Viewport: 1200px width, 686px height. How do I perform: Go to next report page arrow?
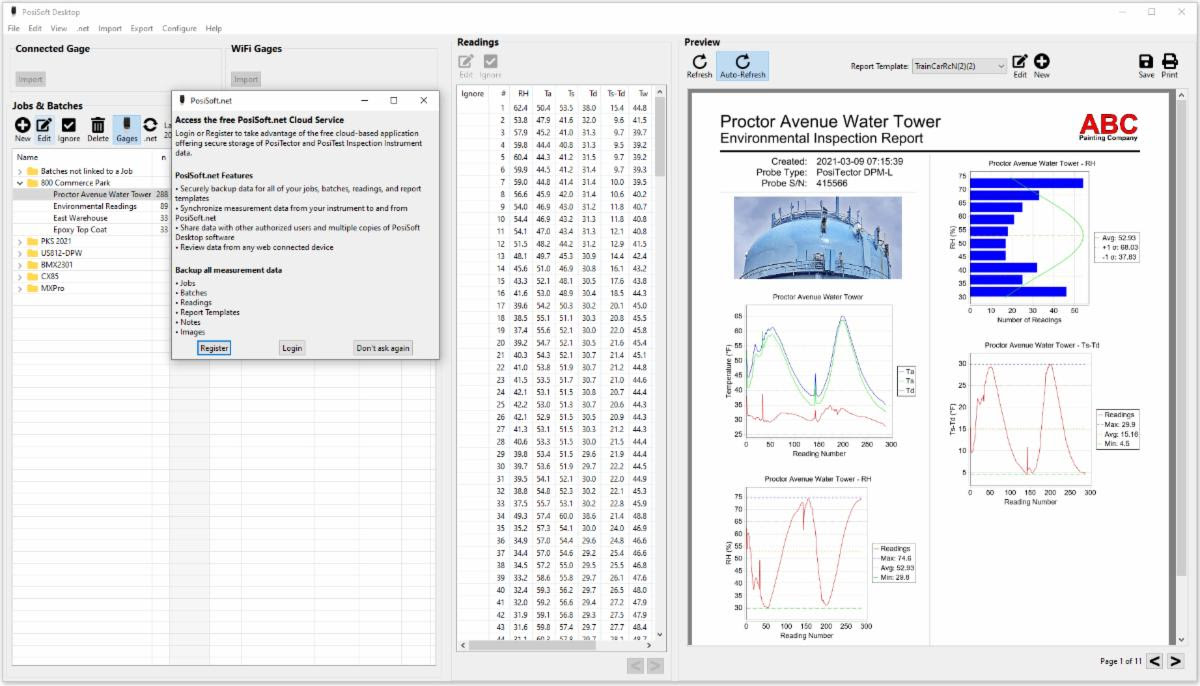point(1176,661)
